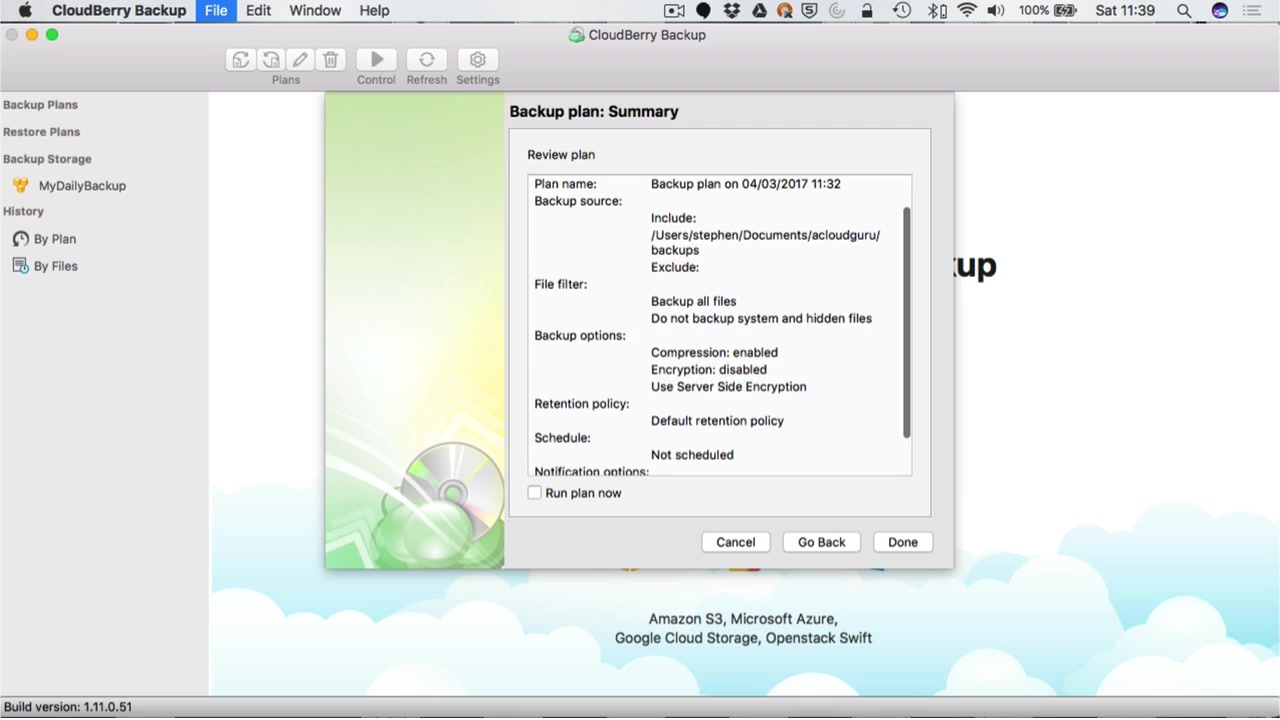
Task: Select Restore Plans in the sidebar
Action: (x=41, y=132)
